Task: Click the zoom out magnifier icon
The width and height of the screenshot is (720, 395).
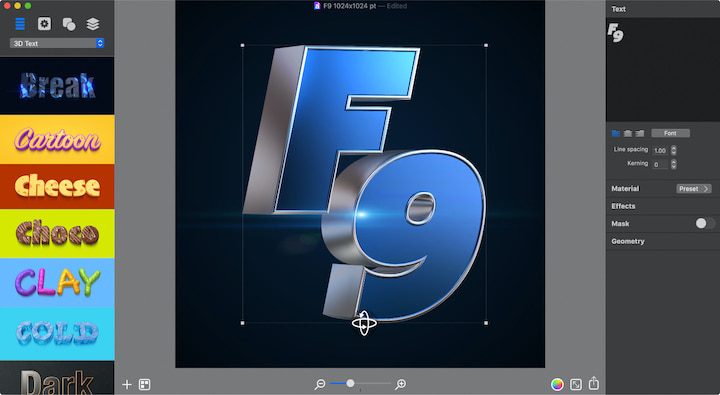Action: click(x=320, y=384)
